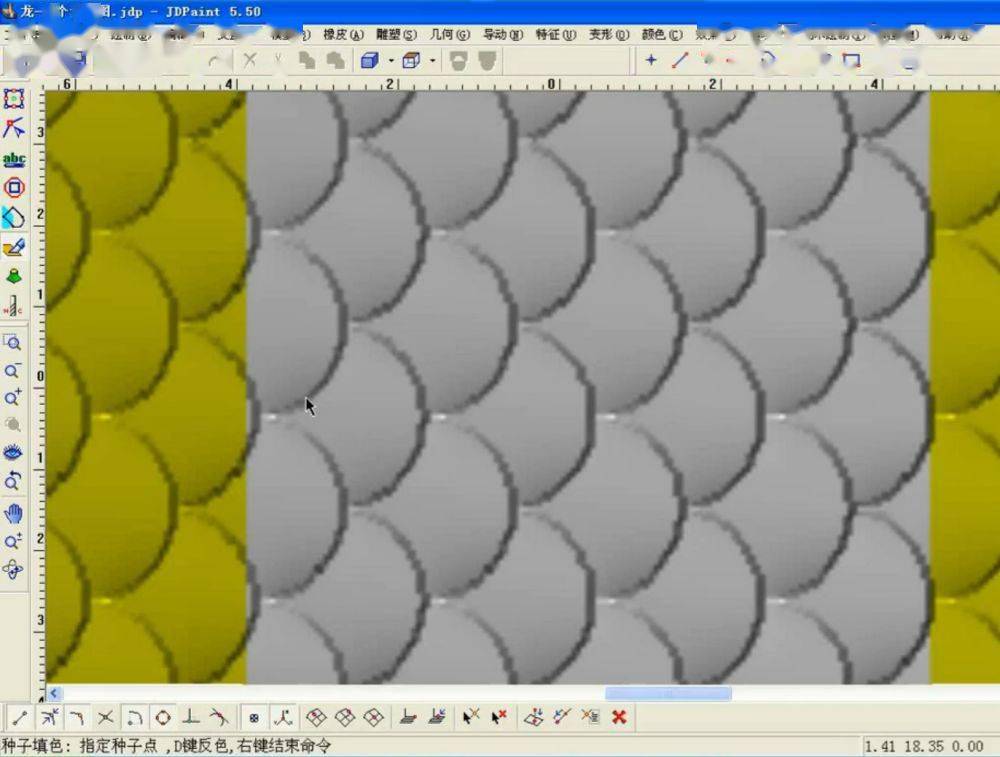Viewport: 1000px width, 757px height.
Task: Click the blue cross point toolbar button
Action: (651, 60)
